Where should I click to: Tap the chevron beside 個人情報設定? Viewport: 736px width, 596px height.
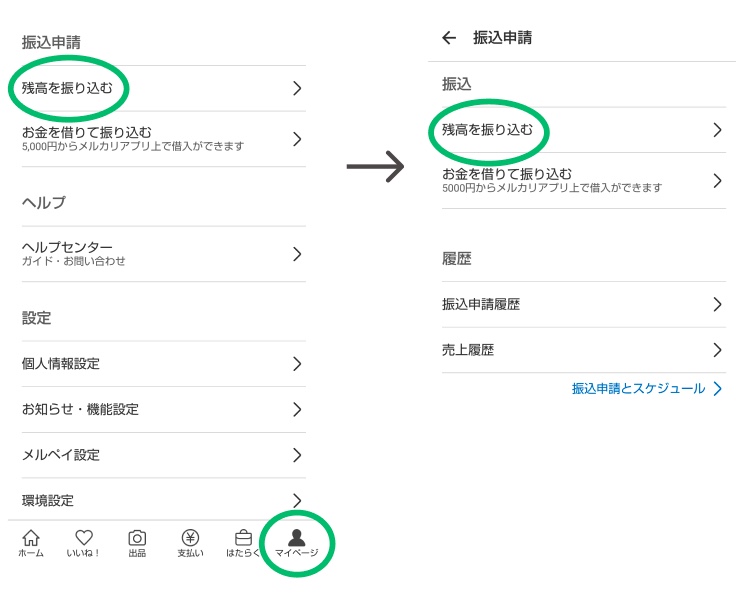297,364
